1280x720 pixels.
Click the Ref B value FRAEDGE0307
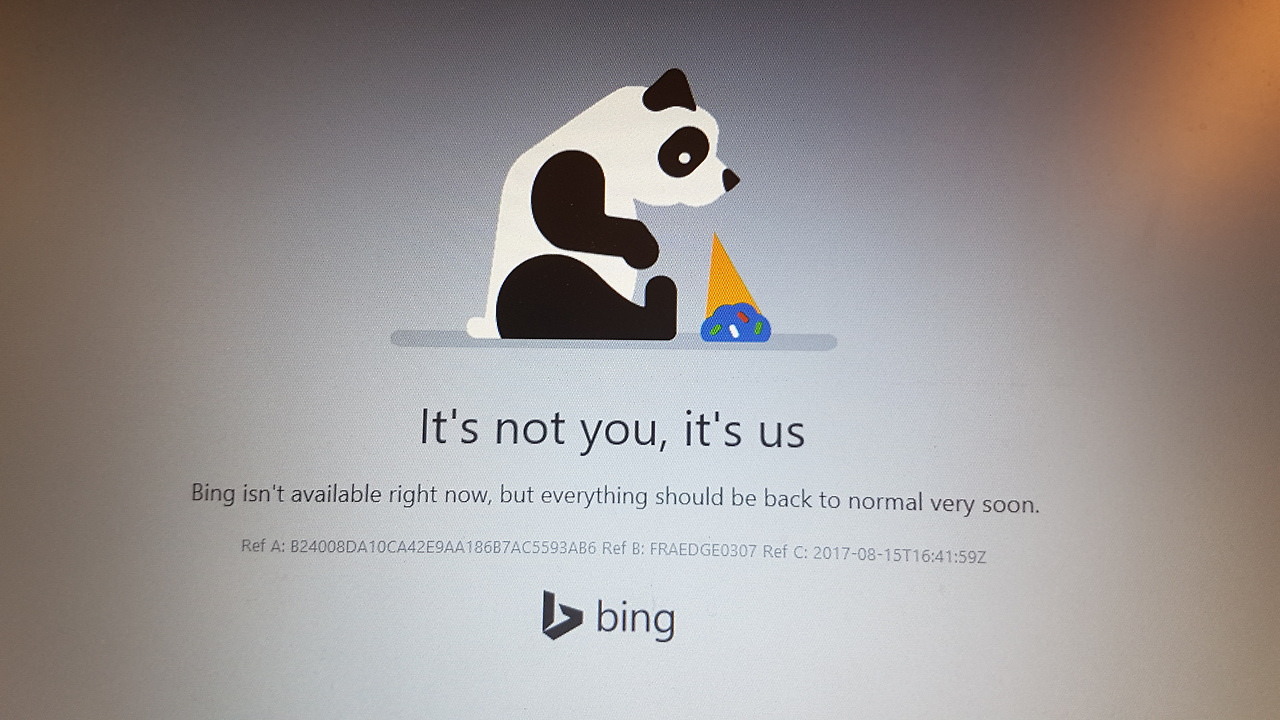click(x=703, y=550)
